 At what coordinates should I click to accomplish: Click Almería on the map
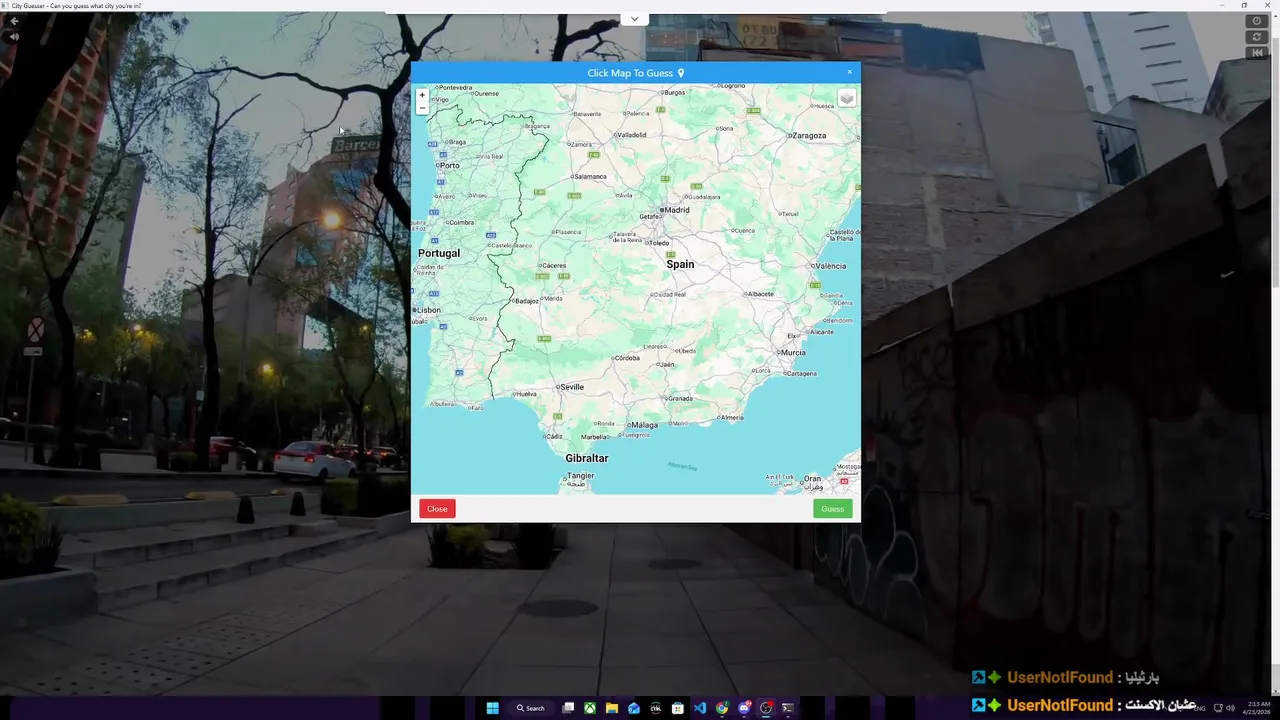coord(732,417)
